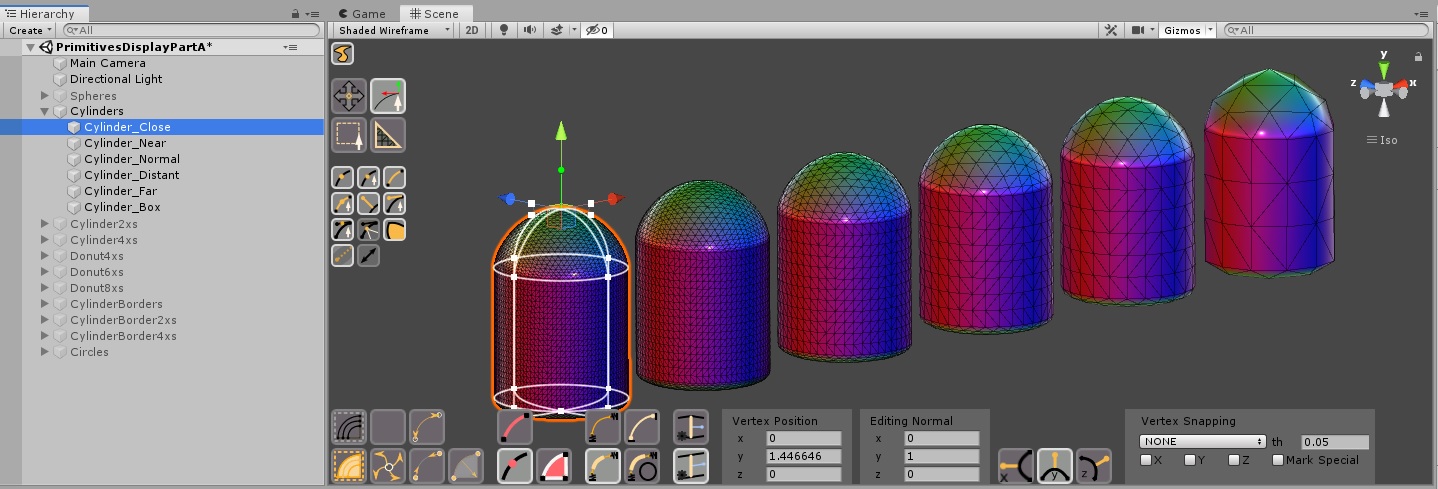
Task: Select the four-arrow move tool icon
Action: 349,97
